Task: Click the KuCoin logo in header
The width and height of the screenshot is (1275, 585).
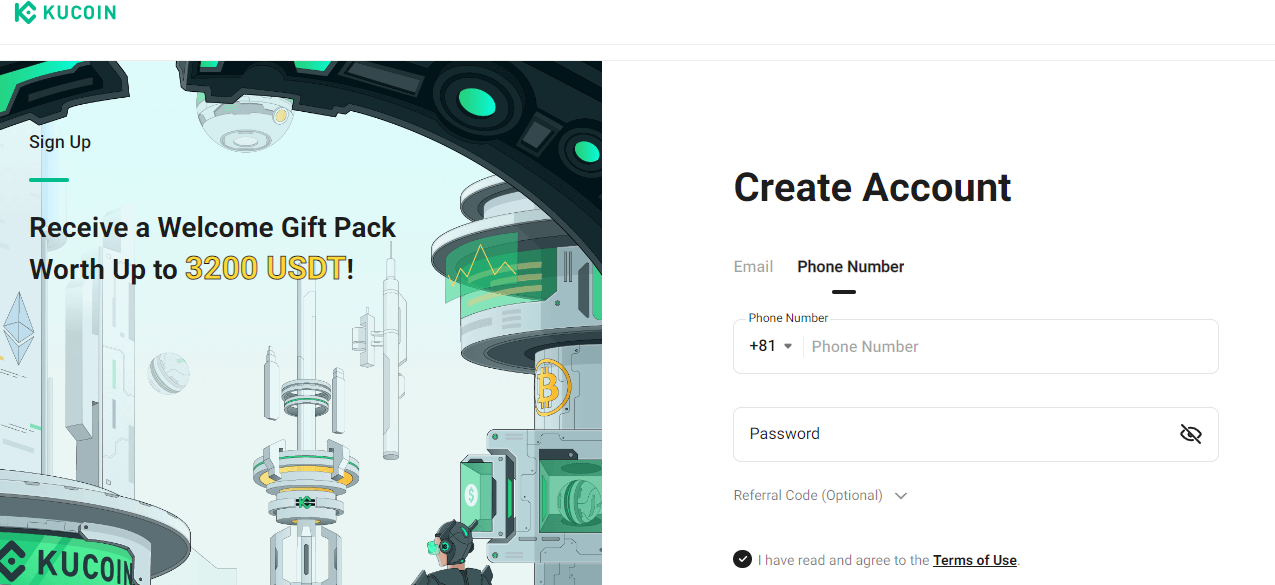Action: coord(65,13)
